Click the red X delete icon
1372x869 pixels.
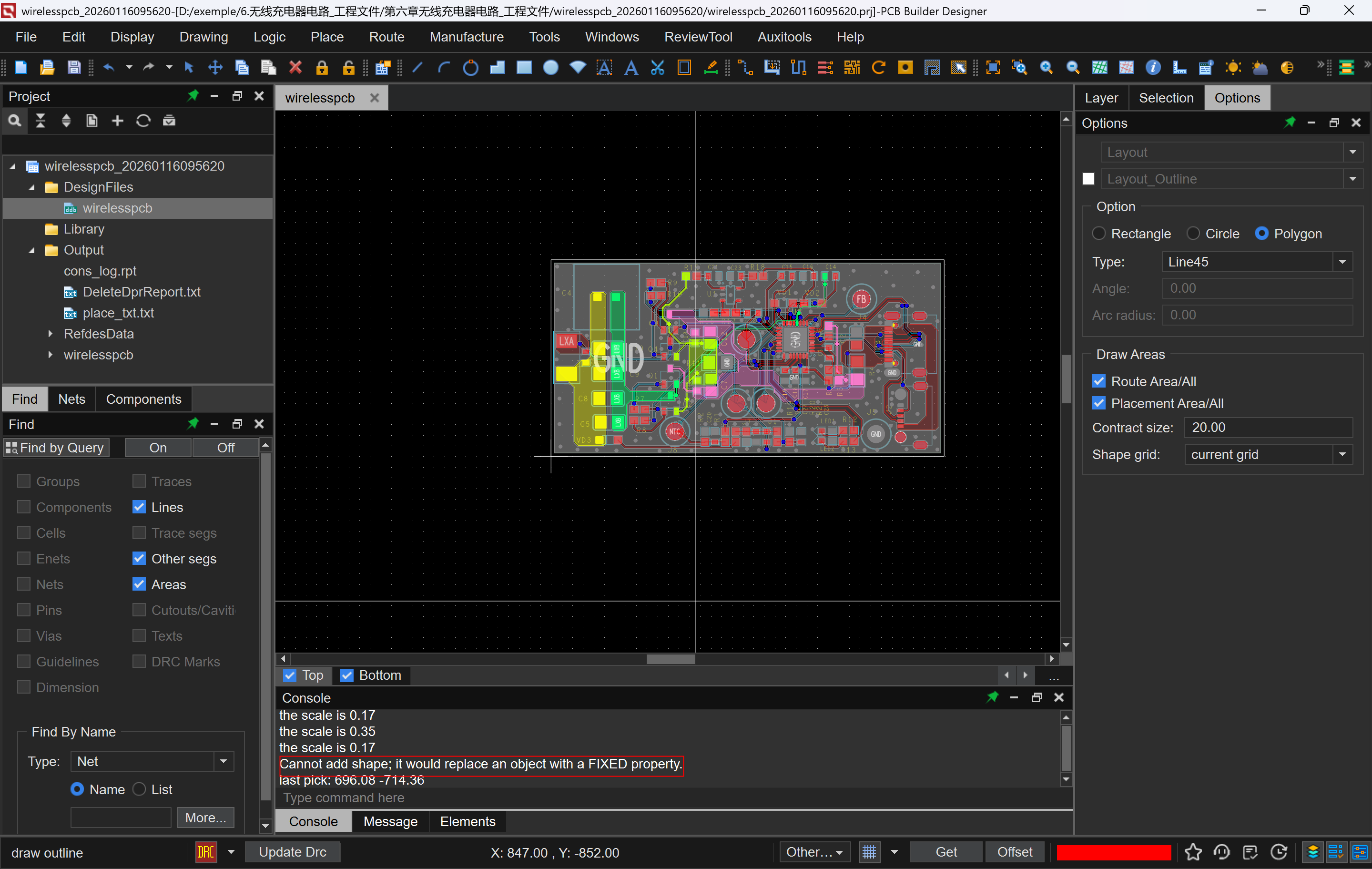[x=295, y=68]
